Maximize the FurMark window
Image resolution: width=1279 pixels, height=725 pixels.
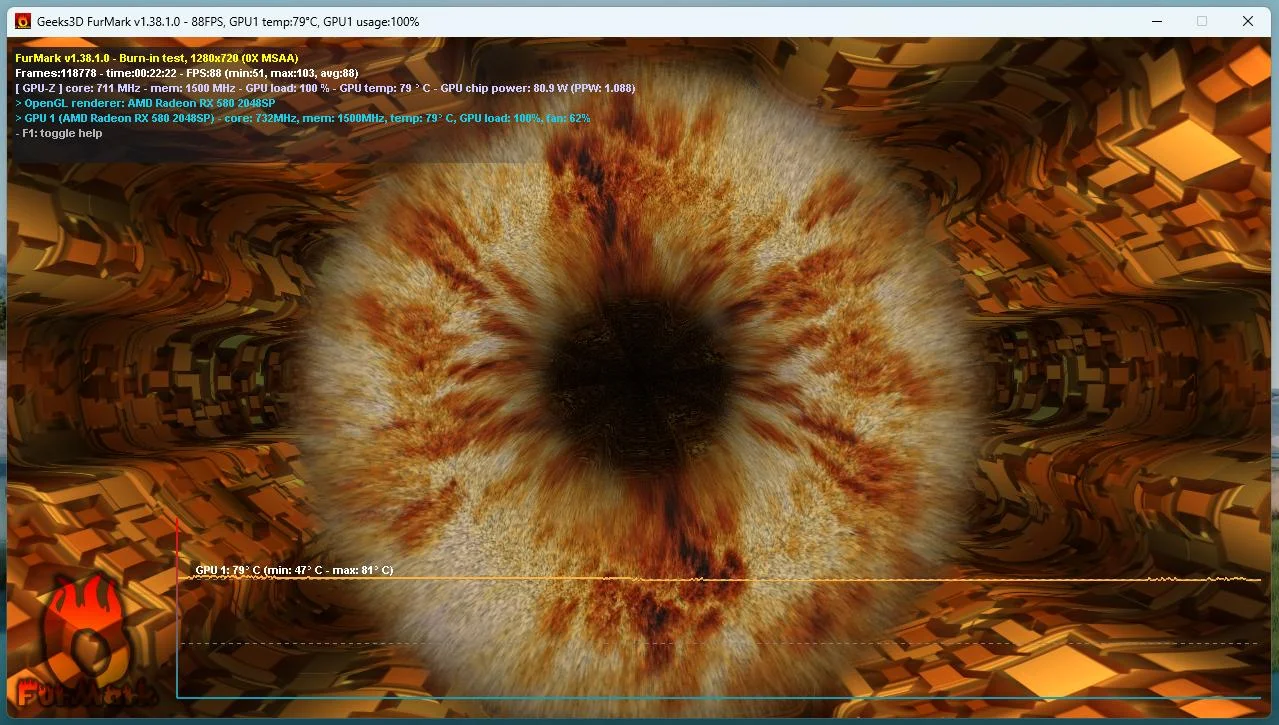(1201, 21)
